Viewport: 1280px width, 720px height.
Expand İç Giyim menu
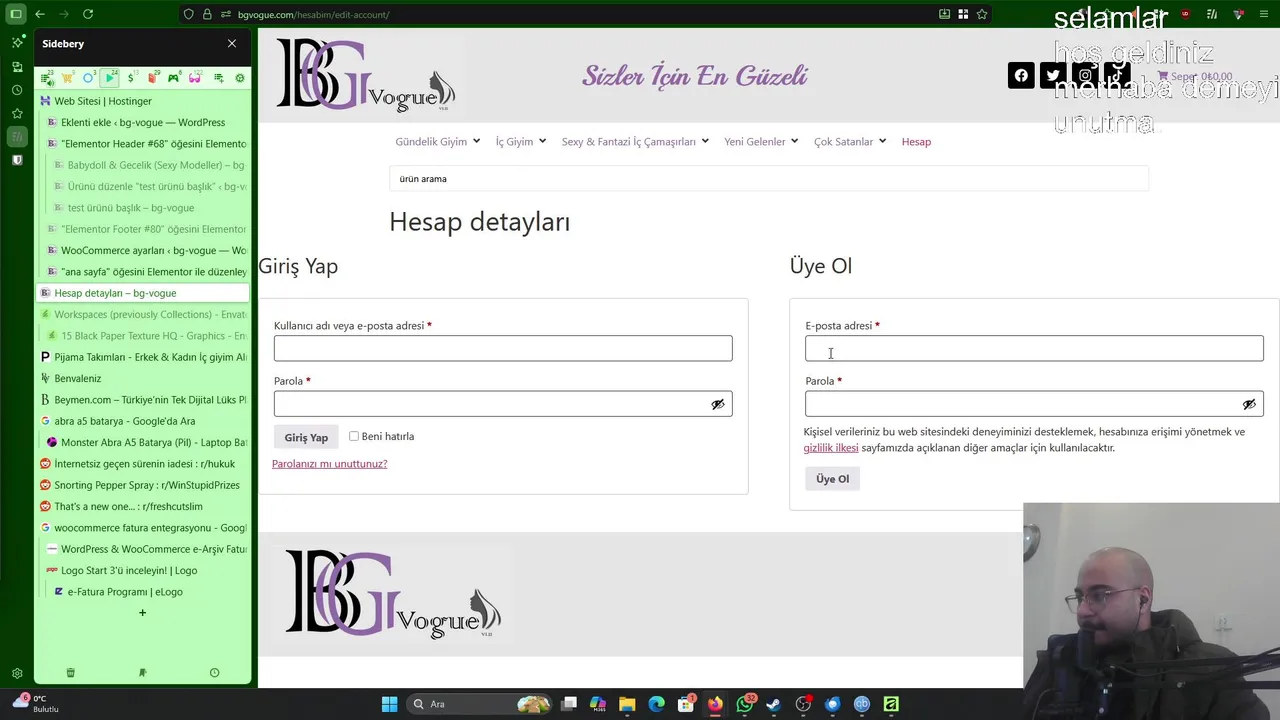click(x=521, y=142)
